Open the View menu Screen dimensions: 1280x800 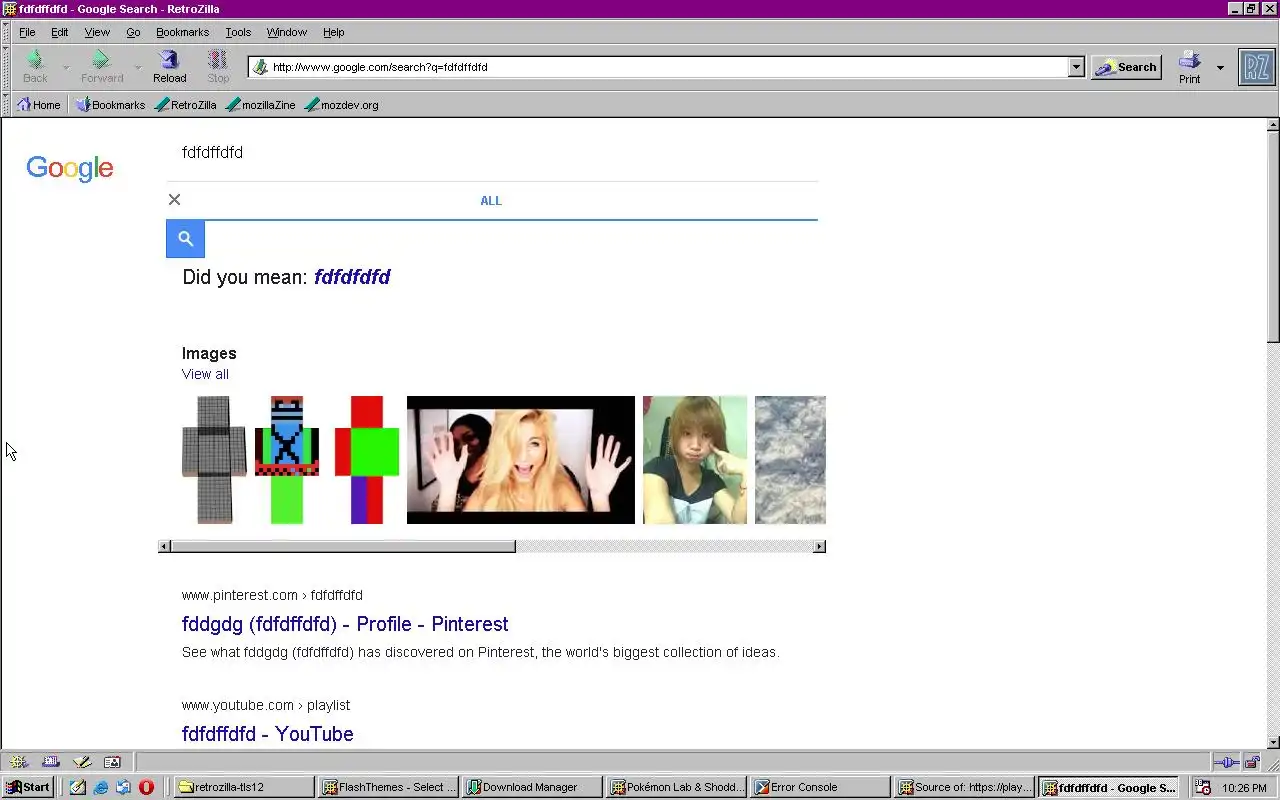[97, 32]
